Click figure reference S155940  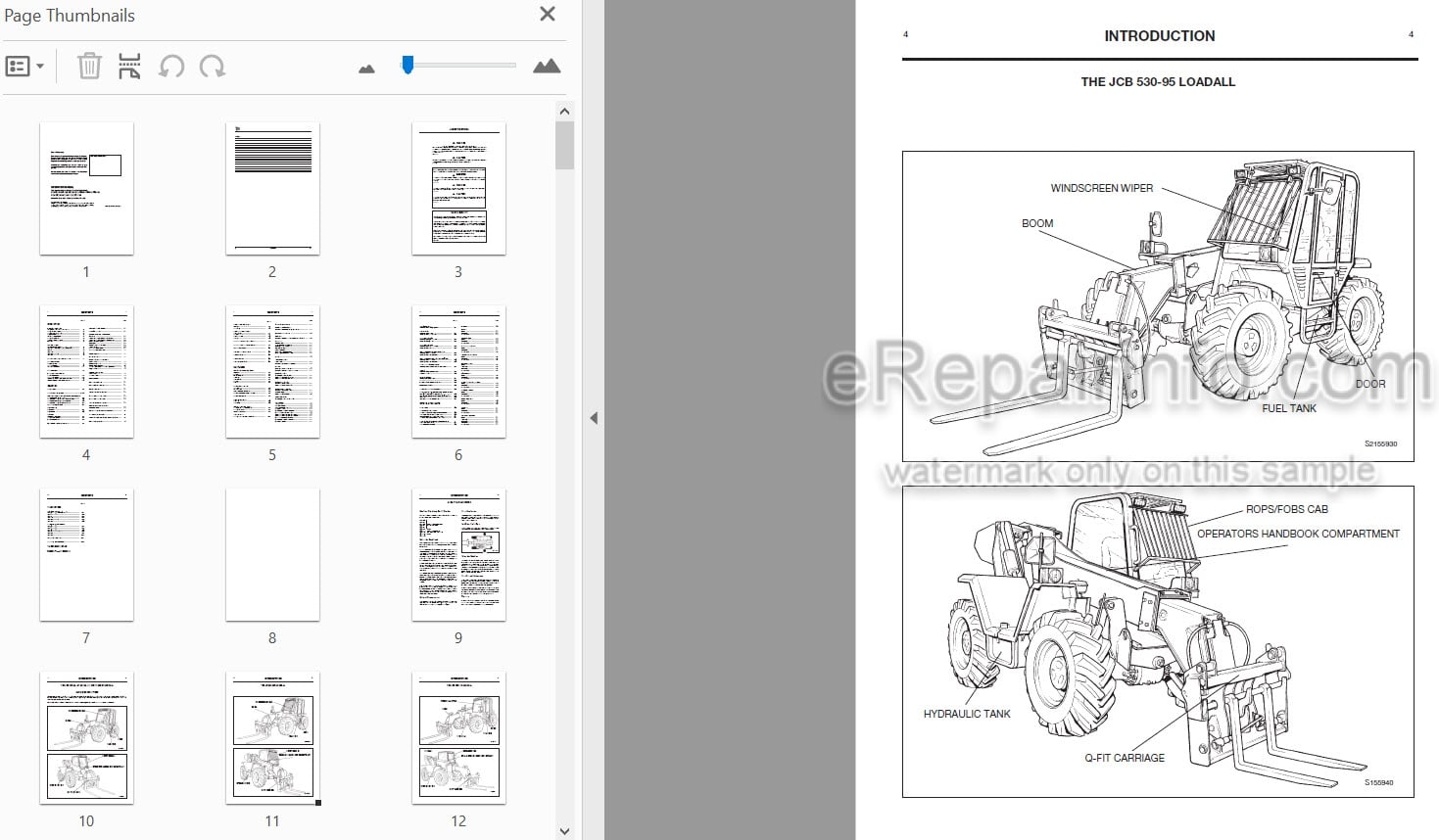1378,782
